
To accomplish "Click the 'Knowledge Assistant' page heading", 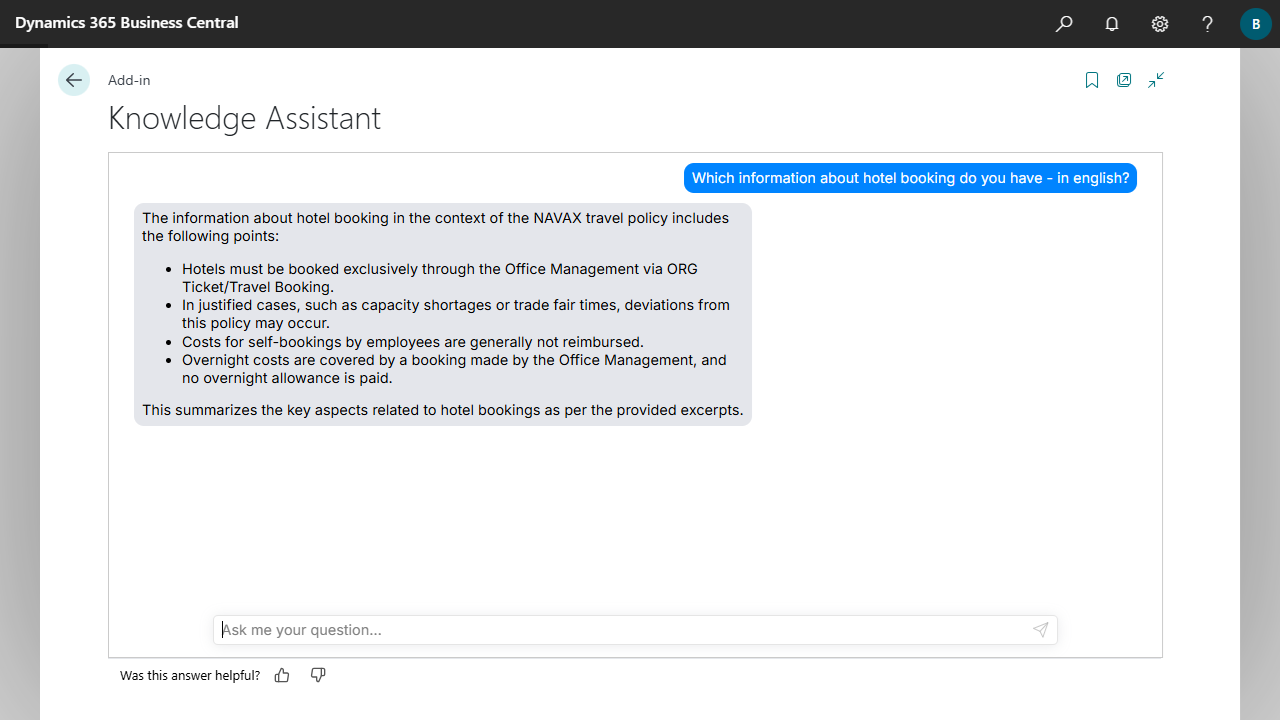I will click(245, 118).
